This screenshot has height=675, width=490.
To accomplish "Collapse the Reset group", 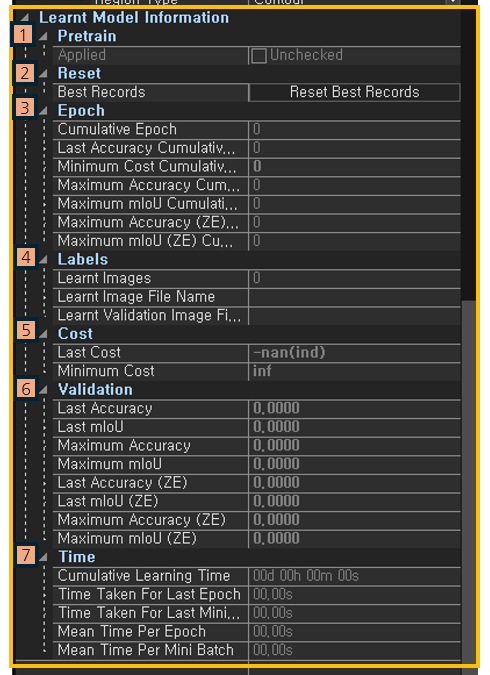I will [x=43, y=74].
